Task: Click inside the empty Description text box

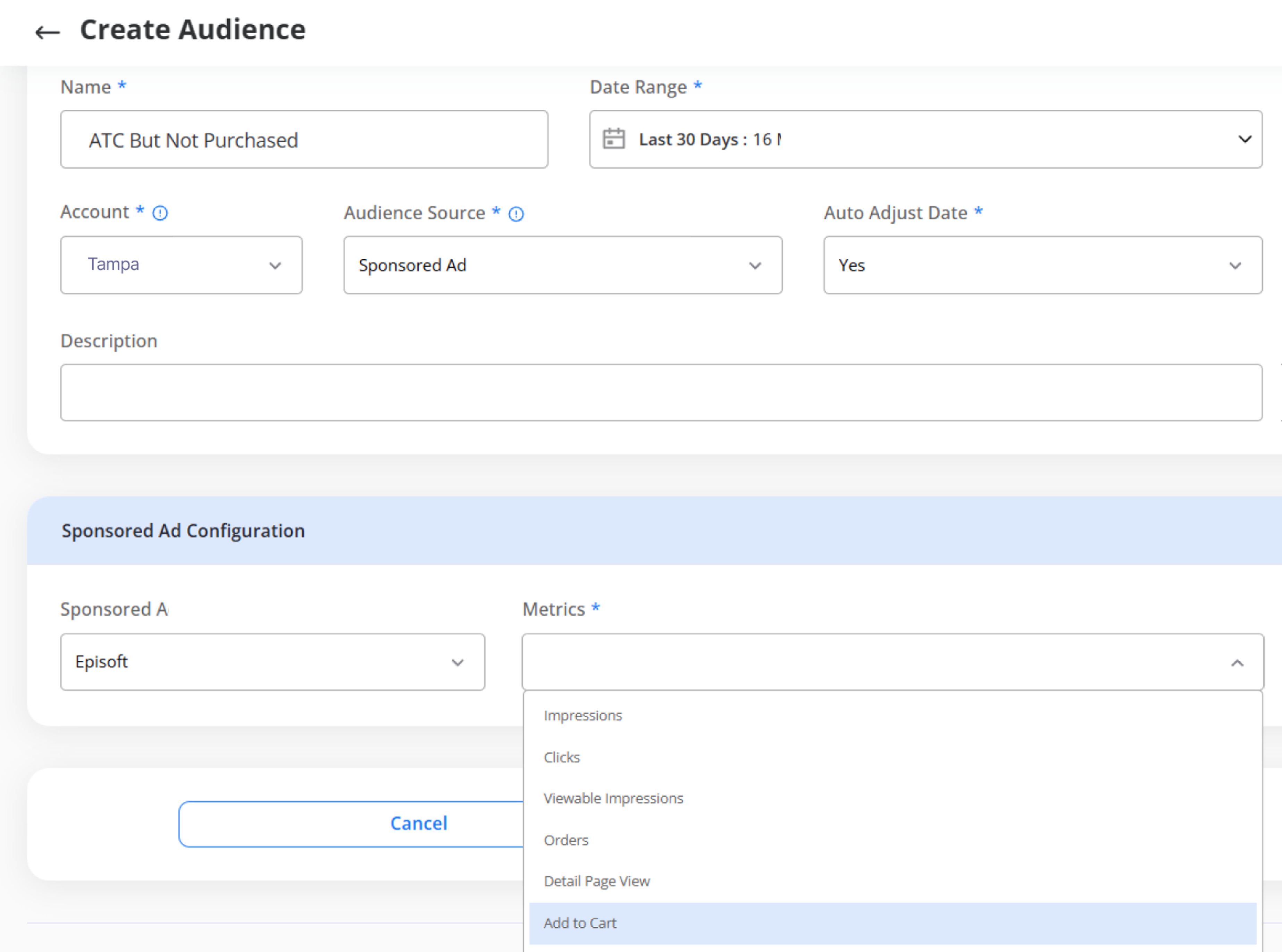Action: point(661,392)
